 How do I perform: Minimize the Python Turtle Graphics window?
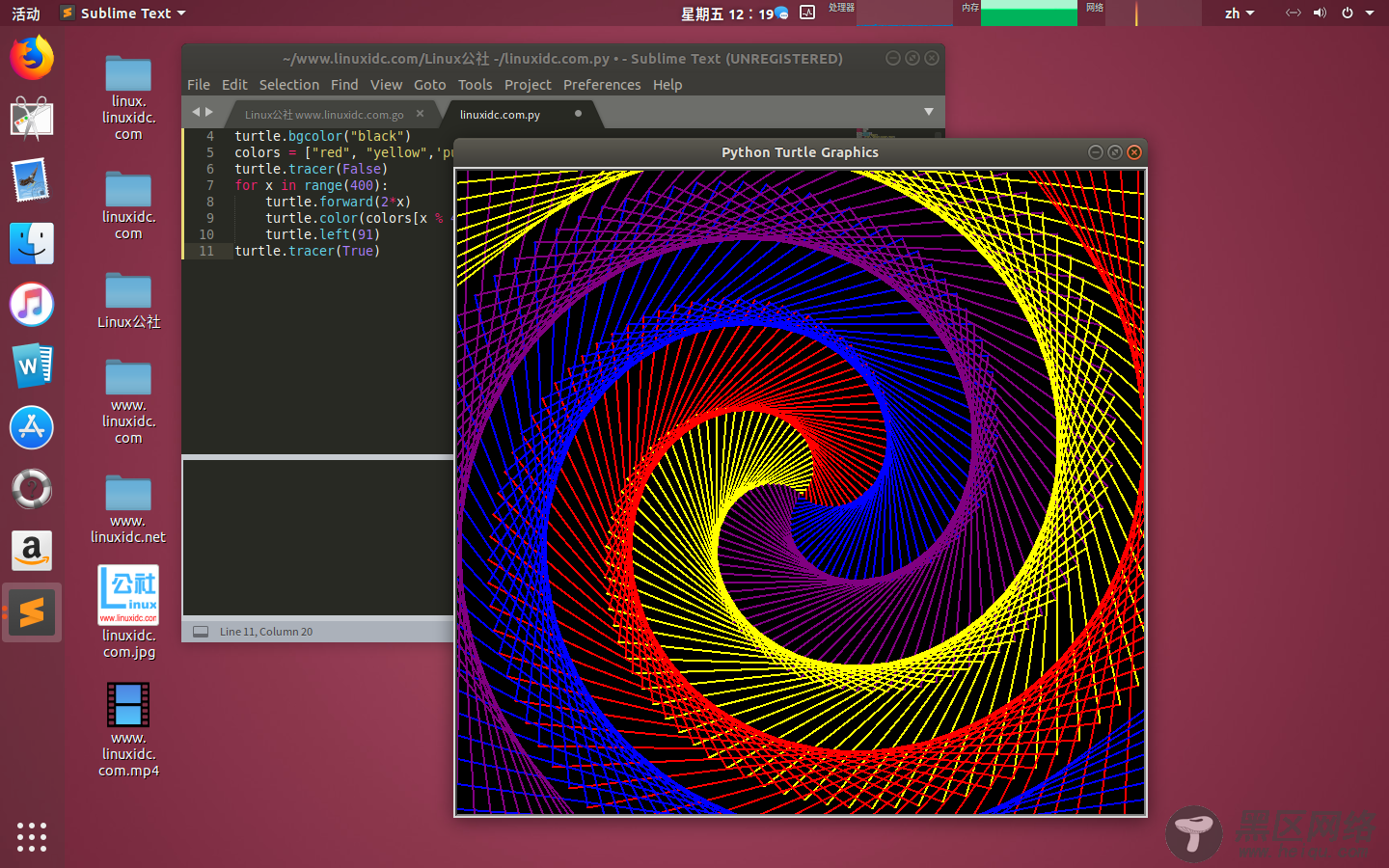1095,152
